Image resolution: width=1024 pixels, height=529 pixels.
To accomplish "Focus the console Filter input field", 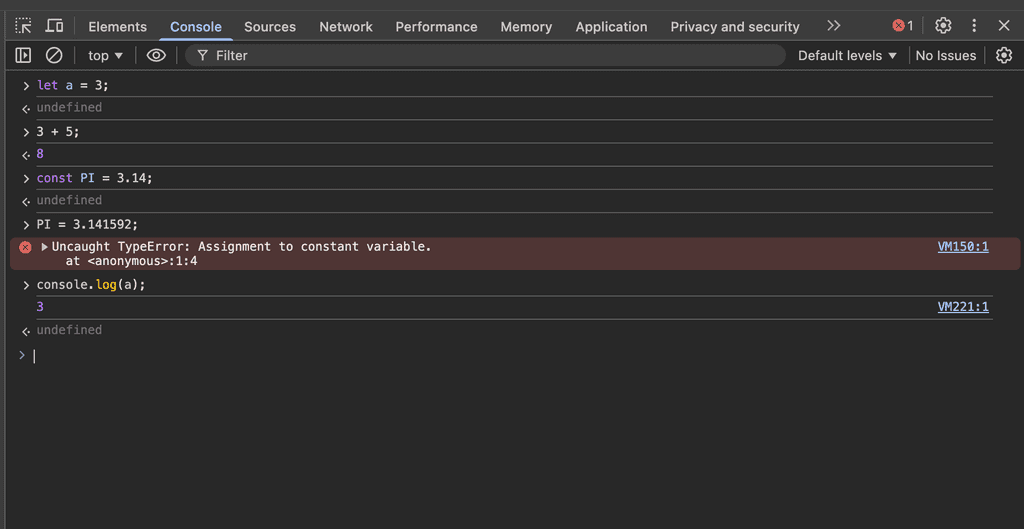I will 490,56.
